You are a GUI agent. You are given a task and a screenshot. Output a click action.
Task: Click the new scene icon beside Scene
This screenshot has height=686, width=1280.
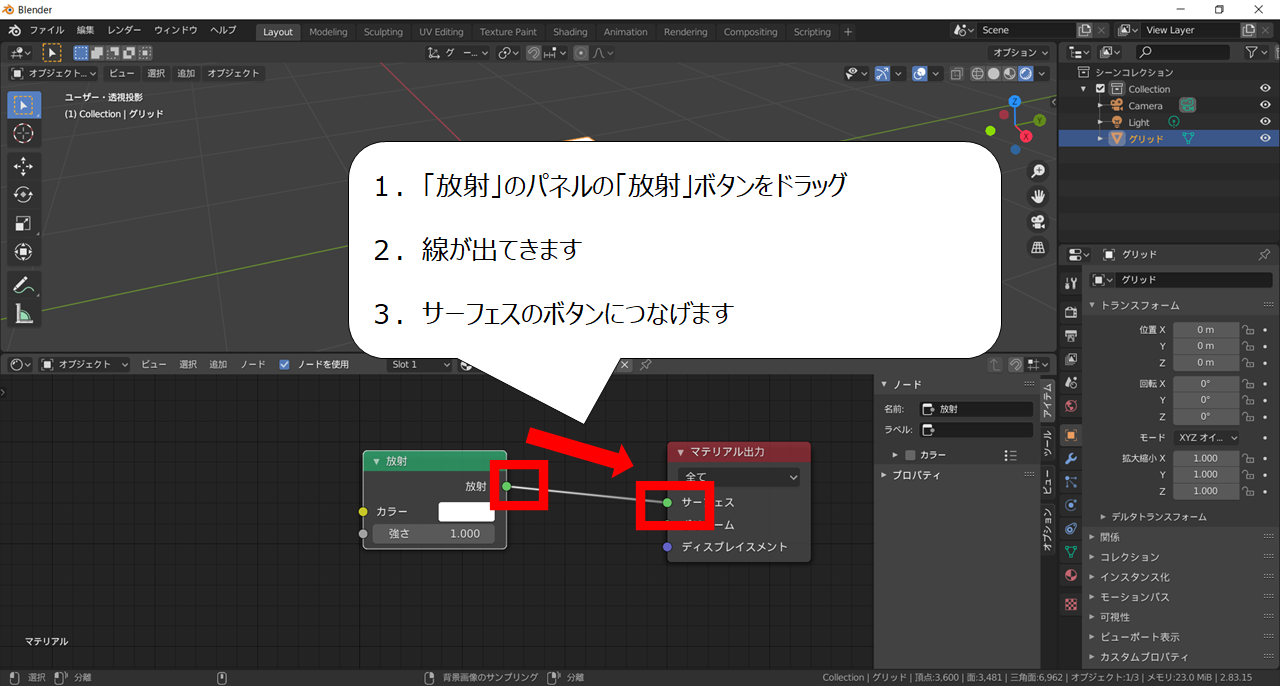(1085, 31)
